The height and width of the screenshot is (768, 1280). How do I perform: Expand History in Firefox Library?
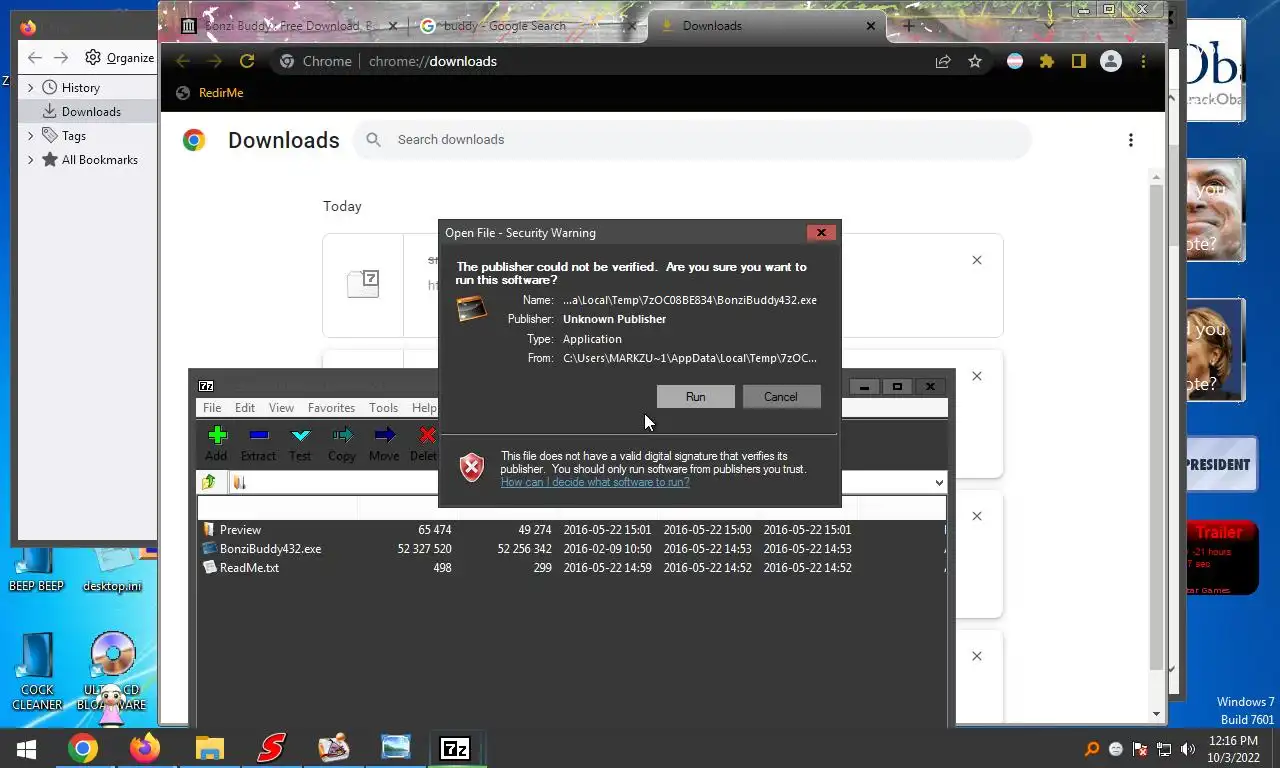pos(30,88)
